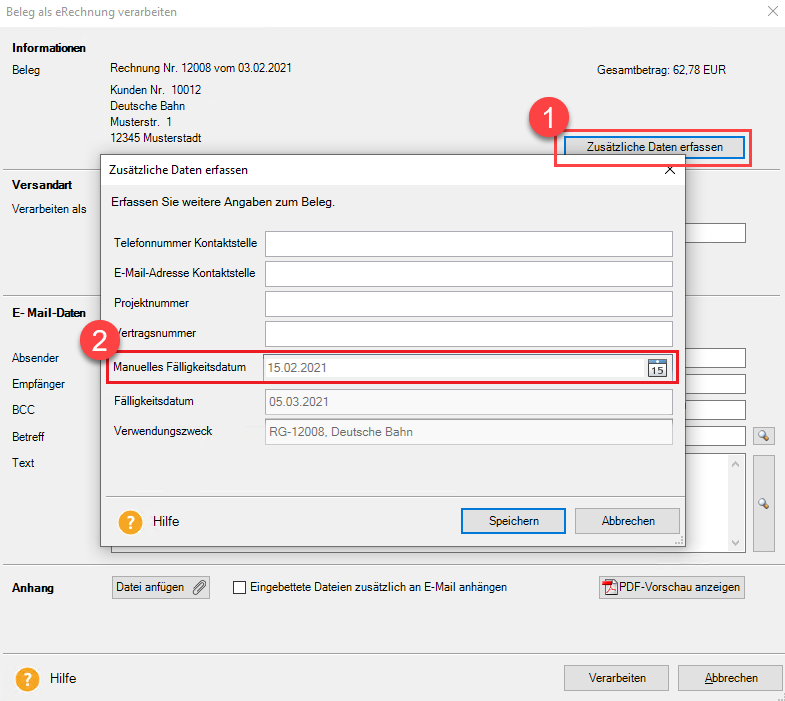Viewport: 785px width, 701px height.
Task: Click the magnifier button beside Text area
Action: (x=763, y=503)
